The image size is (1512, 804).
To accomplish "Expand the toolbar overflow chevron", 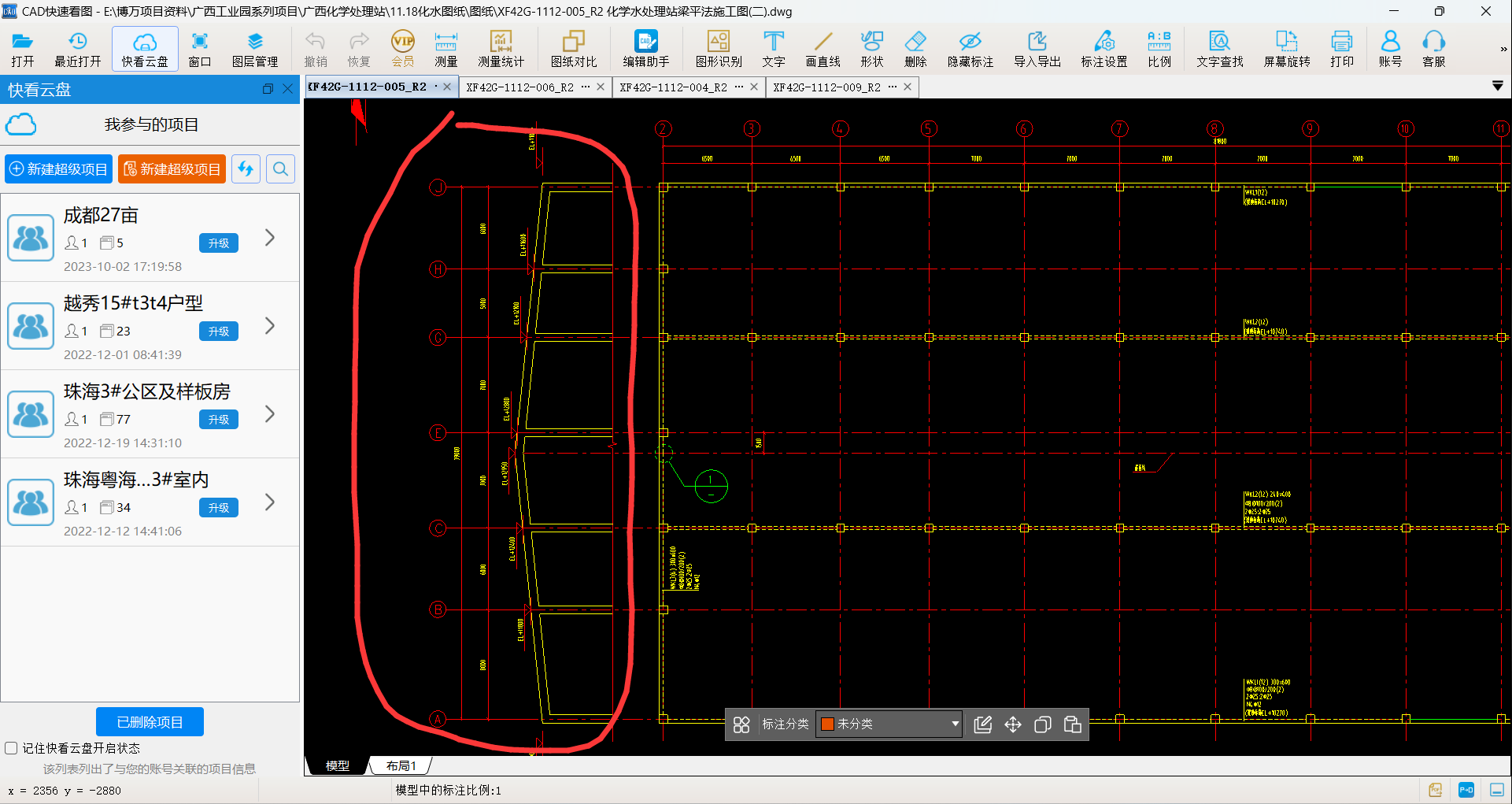I will (x=1503, y=49).
